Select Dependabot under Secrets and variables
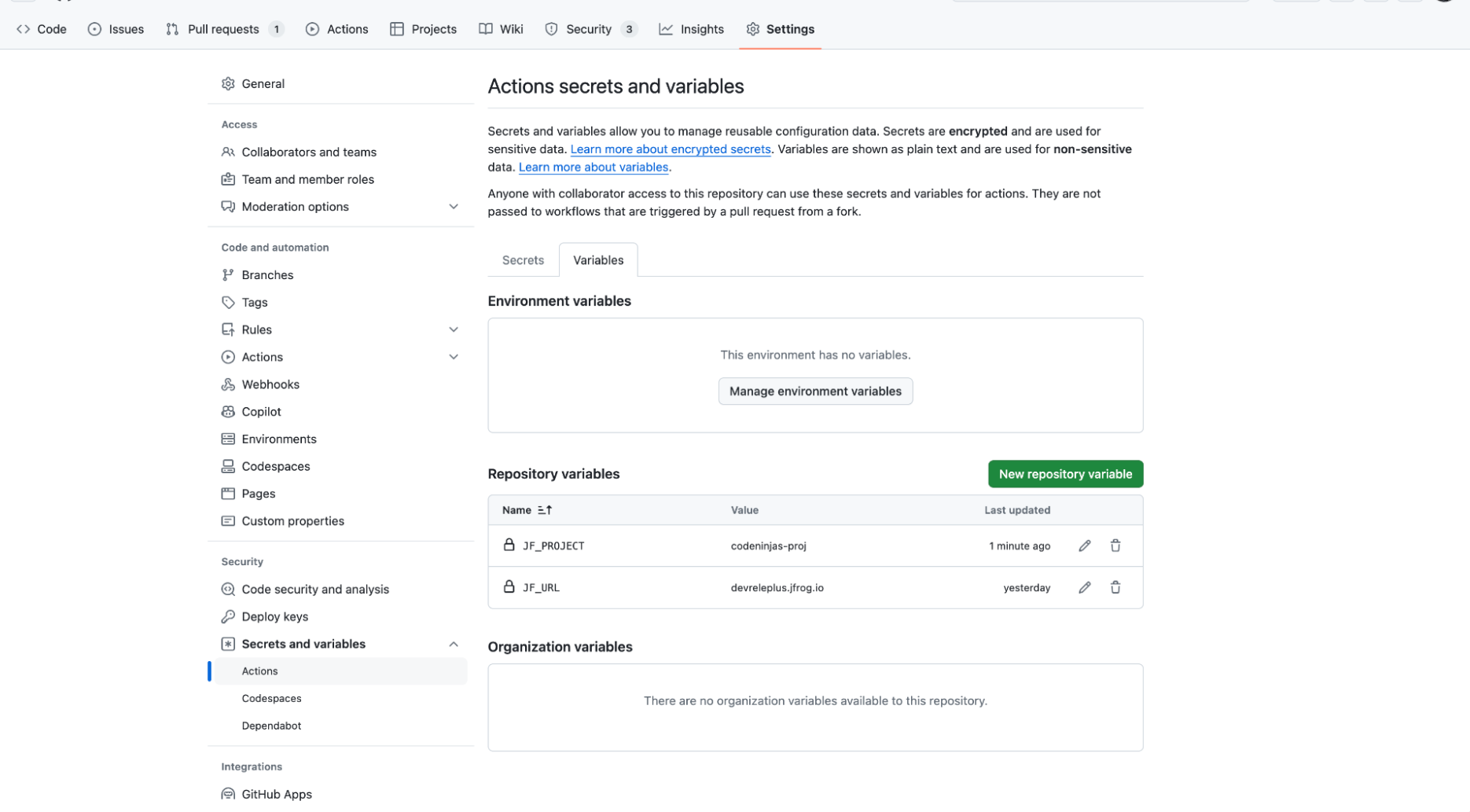 271,726
